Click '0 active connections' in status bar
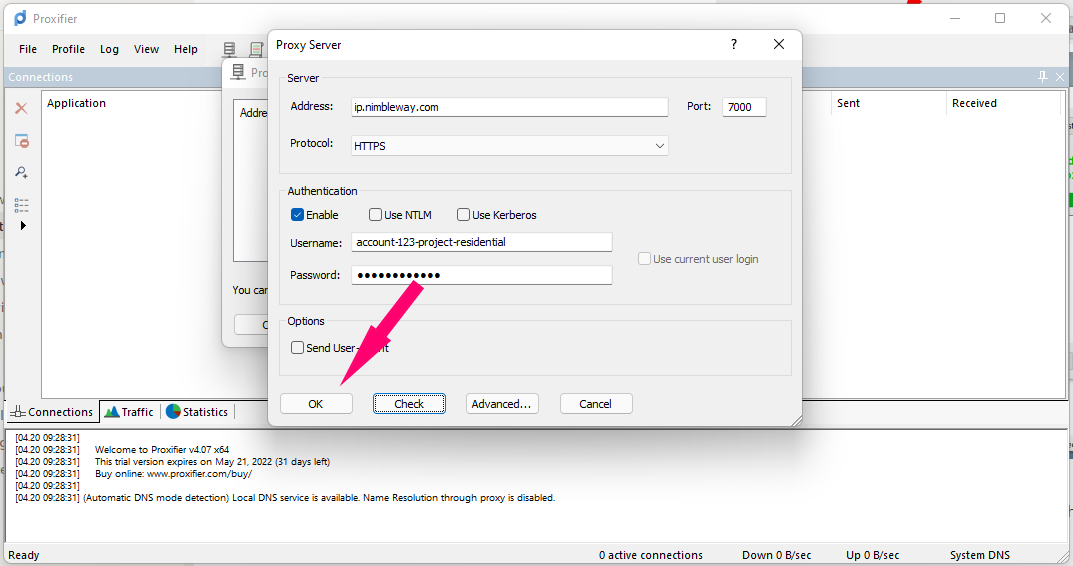The image size is (1073, 566). tap(651, 555)
